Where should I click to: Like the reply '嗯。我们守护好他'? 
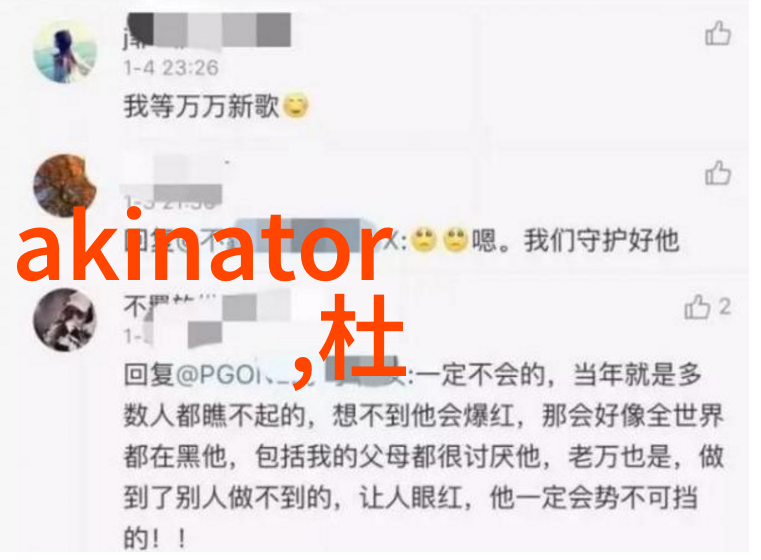point(717,173)
